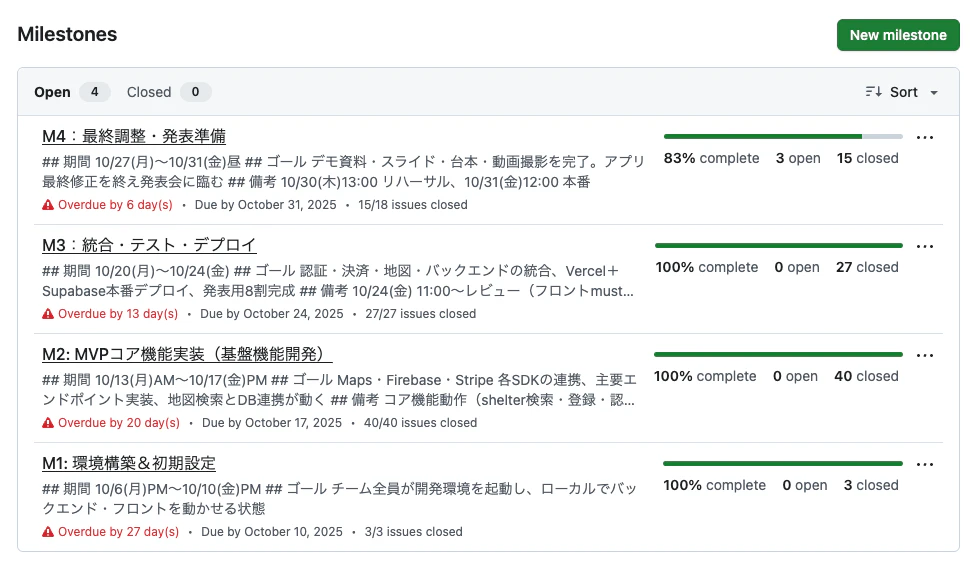The image size is (977, 571).
Task: Open milestone M3：統合・テスト・デプロイ
Action: tap(150, 245)
